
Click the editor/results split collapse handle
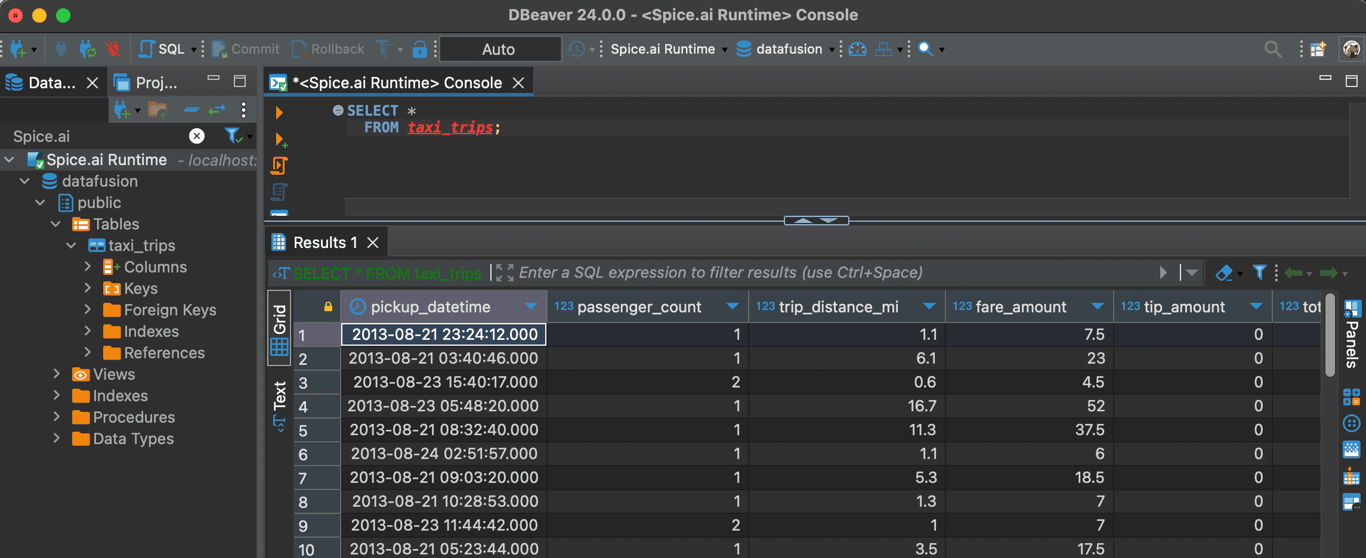[817, 220]
